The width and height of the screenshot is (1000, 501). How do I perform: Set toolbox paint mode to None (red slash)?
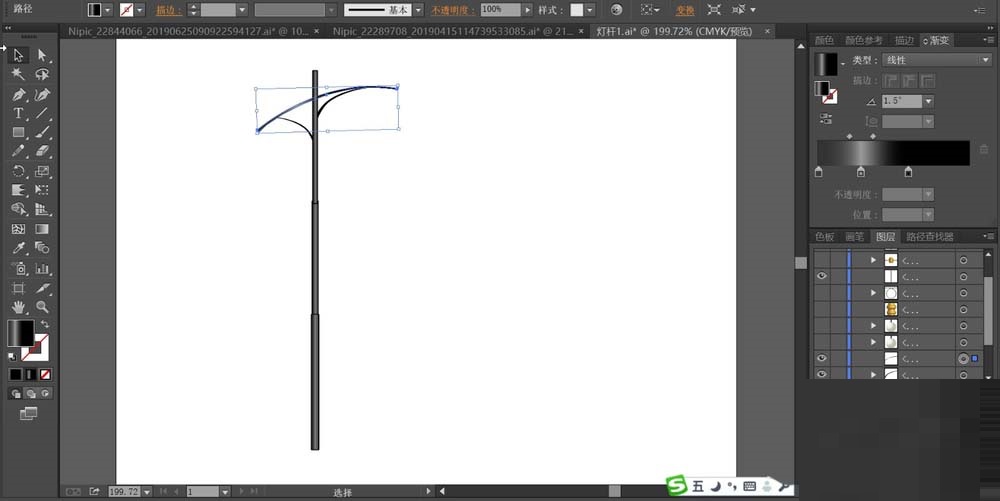click(45, 374)
